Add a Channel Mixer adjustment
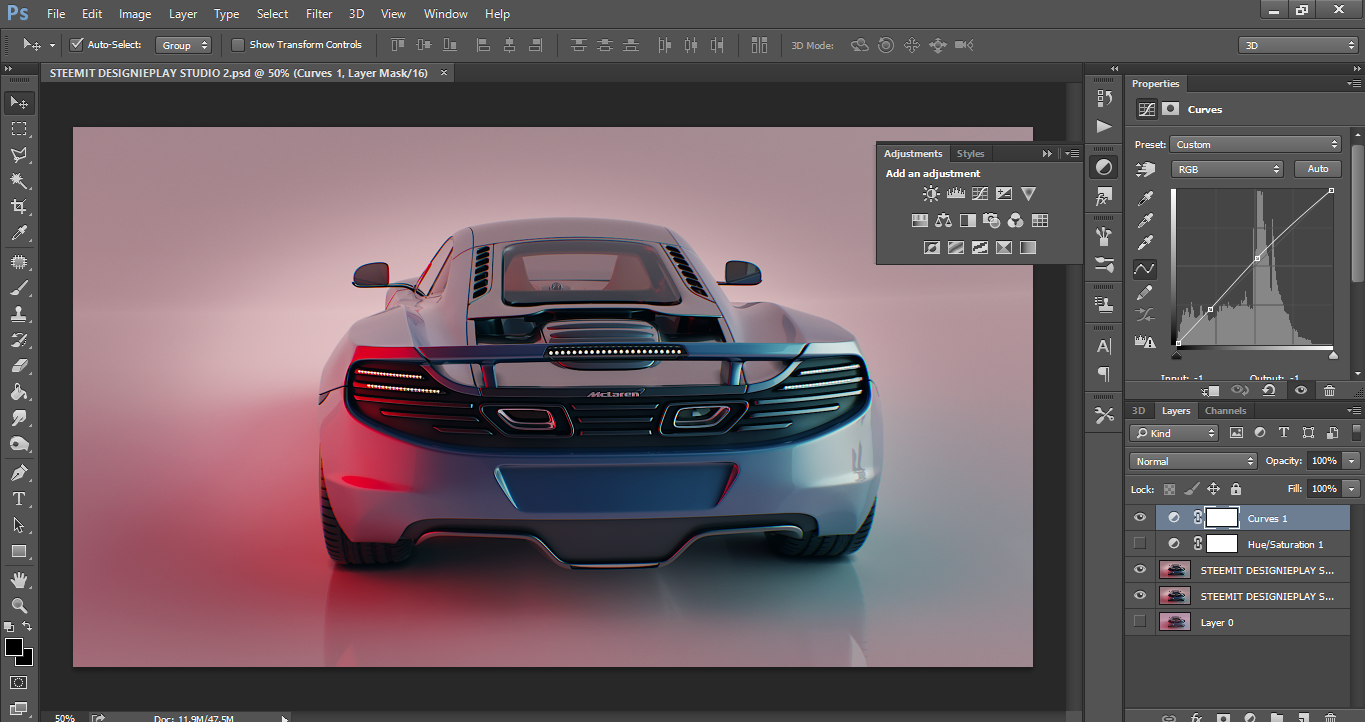Viewport: 1365px width, 722px height. [x=1016, y=220]
